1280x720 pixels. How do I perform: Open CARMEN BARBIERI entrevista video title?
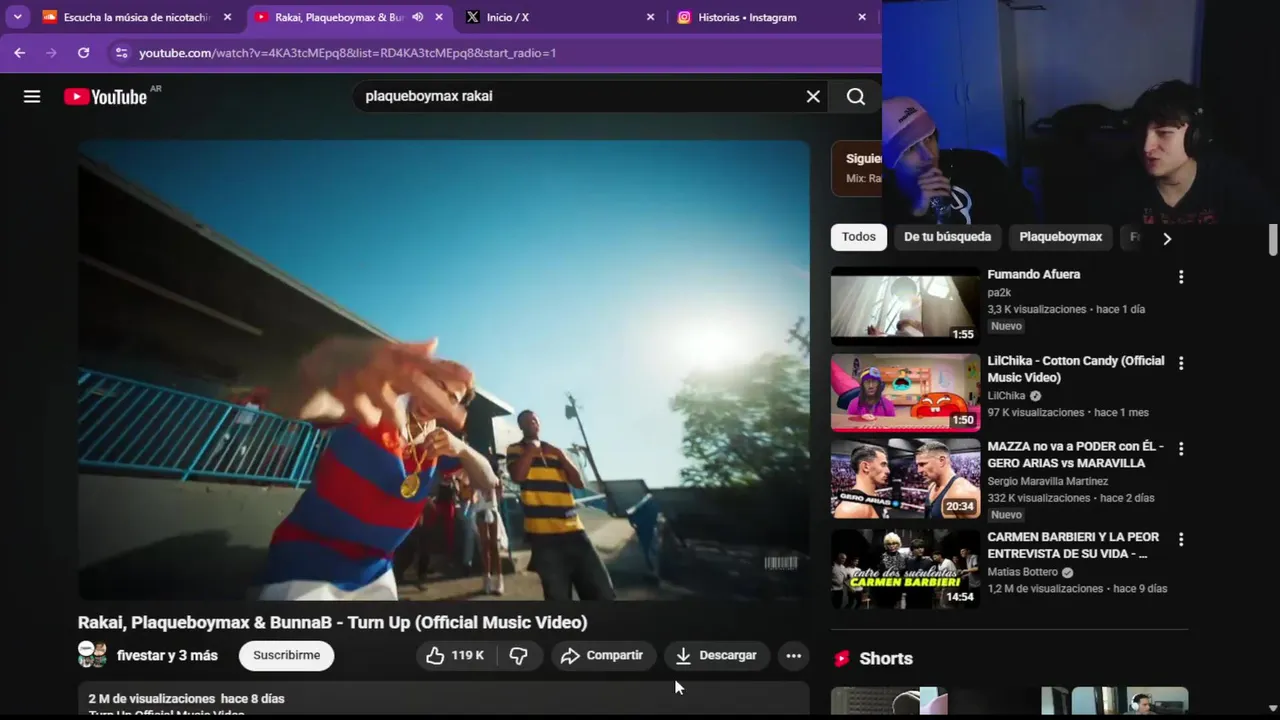tap(1073, 545)
